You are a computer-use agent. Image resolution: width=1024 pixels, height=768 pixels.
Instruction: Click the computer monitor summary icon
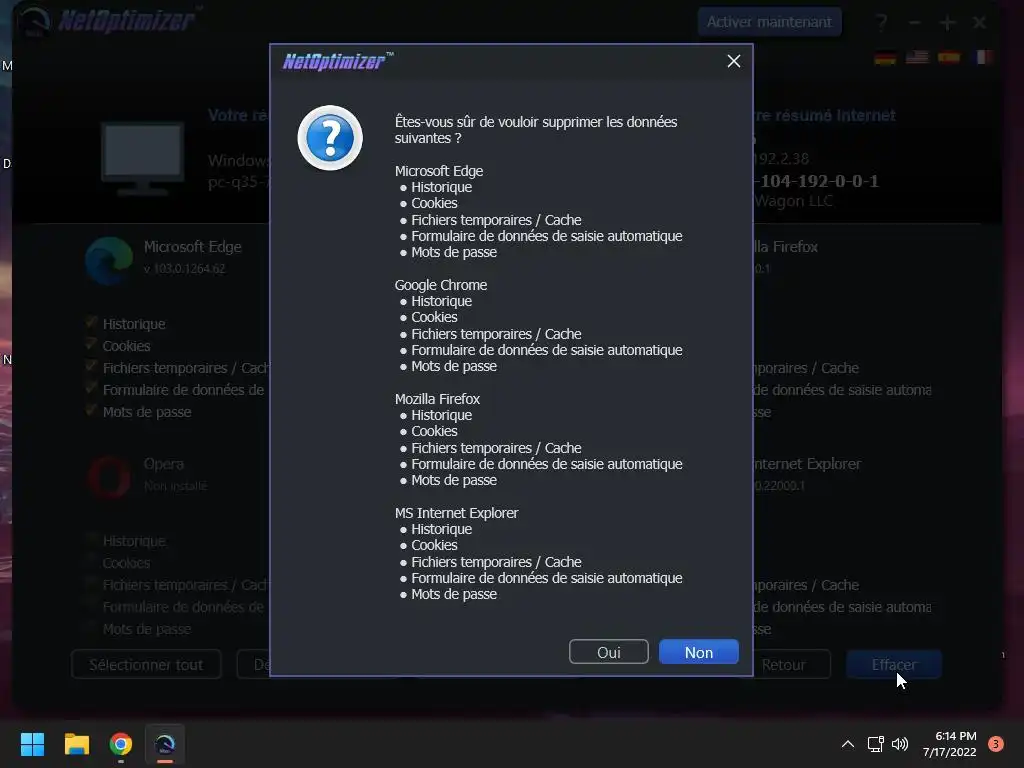142,159
